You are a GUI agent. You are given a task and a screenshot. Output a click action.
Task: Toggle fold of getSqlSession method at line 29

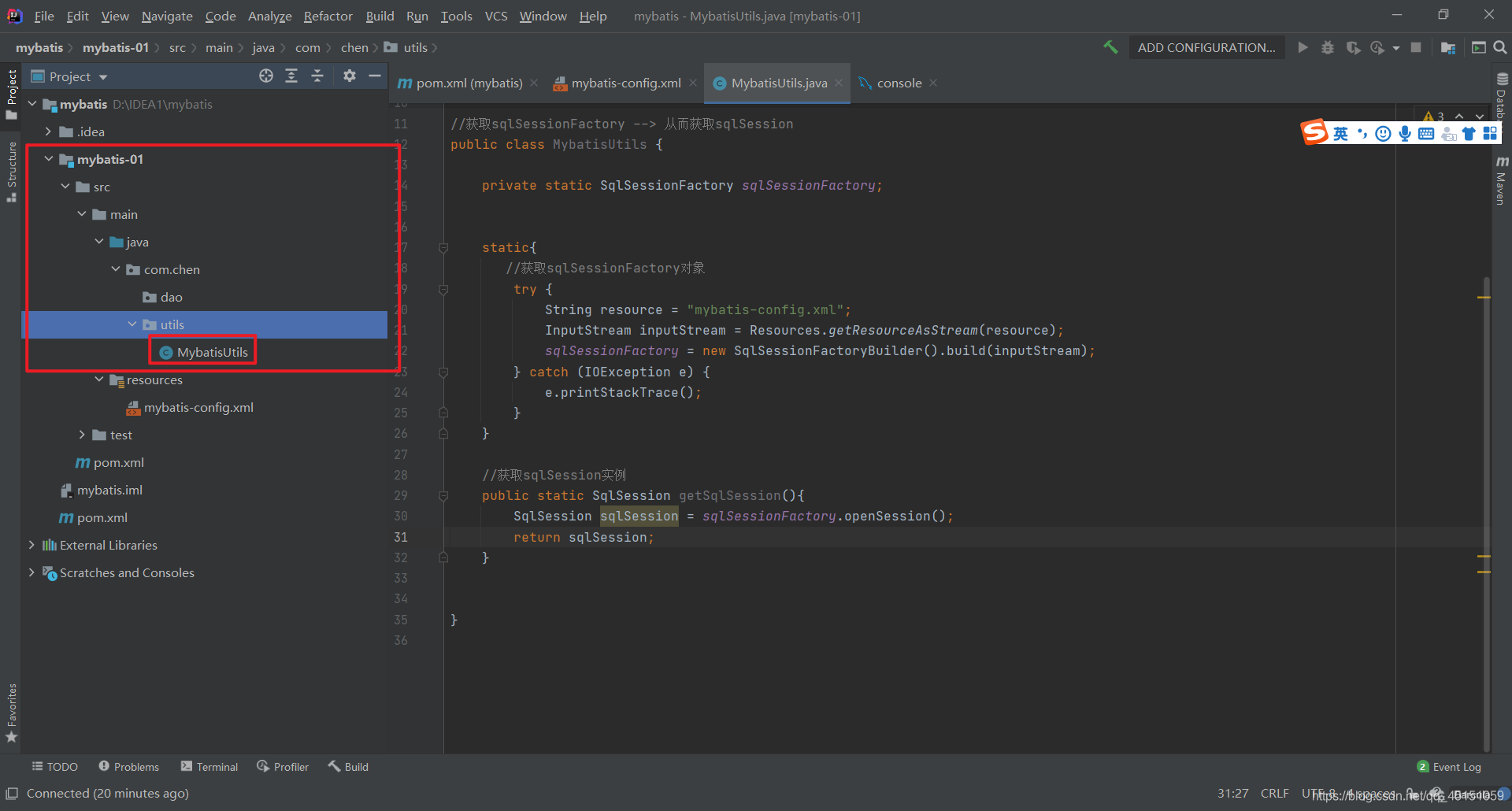click(443, 496)
